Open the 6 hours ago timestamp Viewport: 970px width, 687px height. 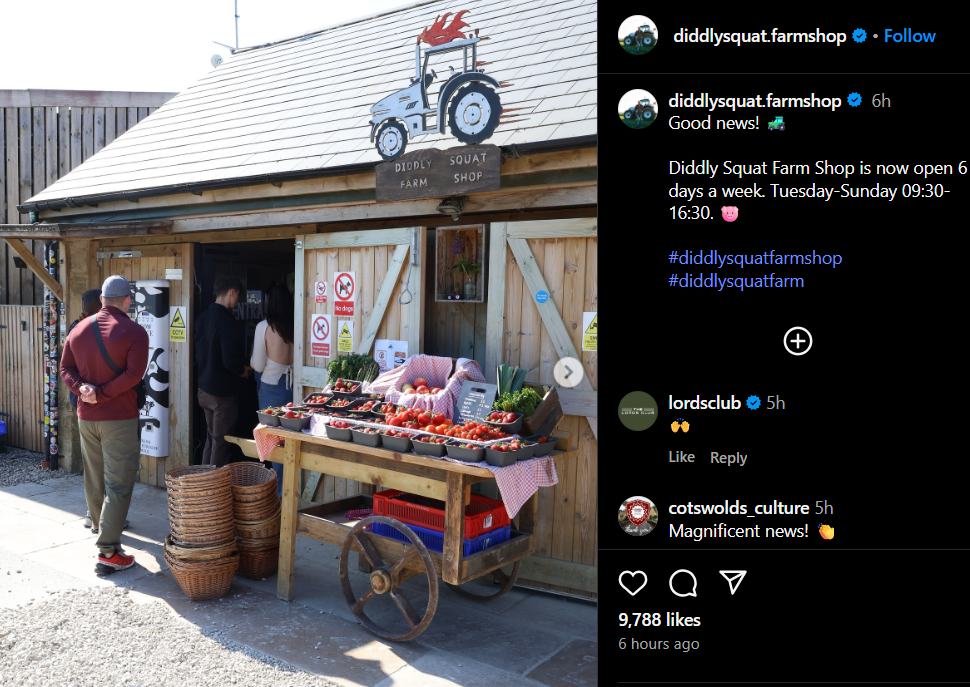point(659,644)
